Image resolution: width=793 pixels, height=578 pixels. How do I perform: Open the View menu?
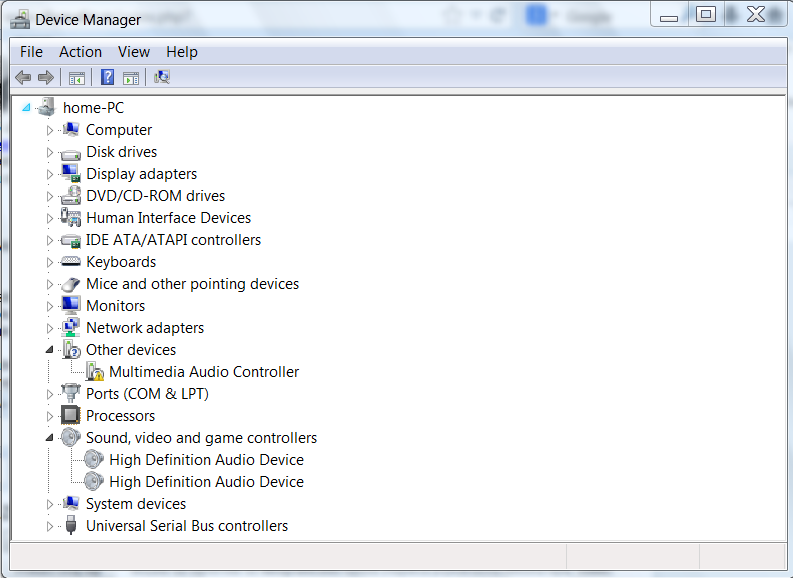point(134,52)
